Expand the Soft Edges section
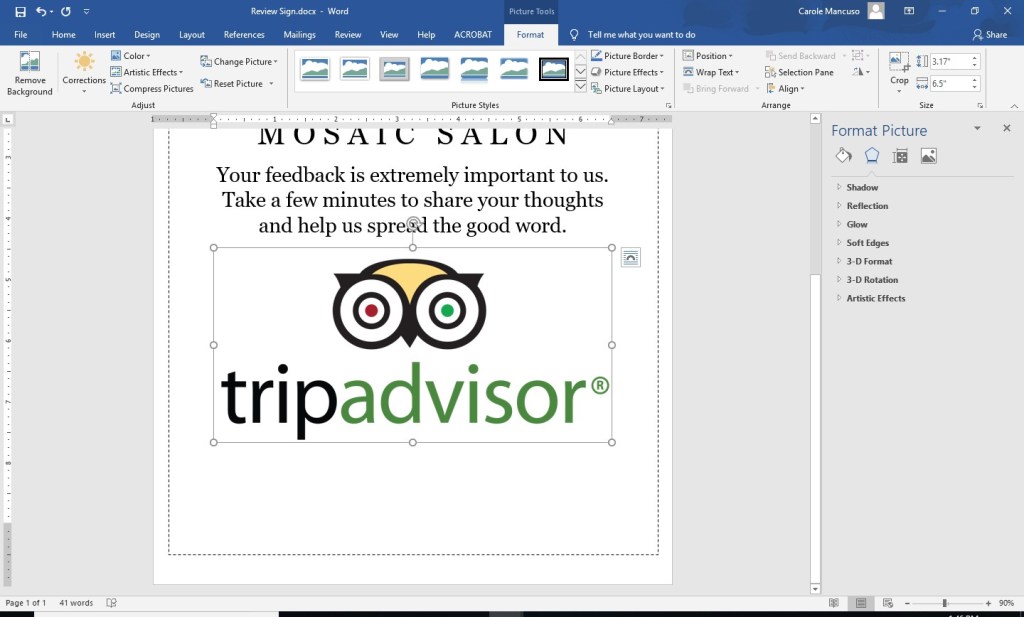The image size is (1024, 617). click(867, 243)
